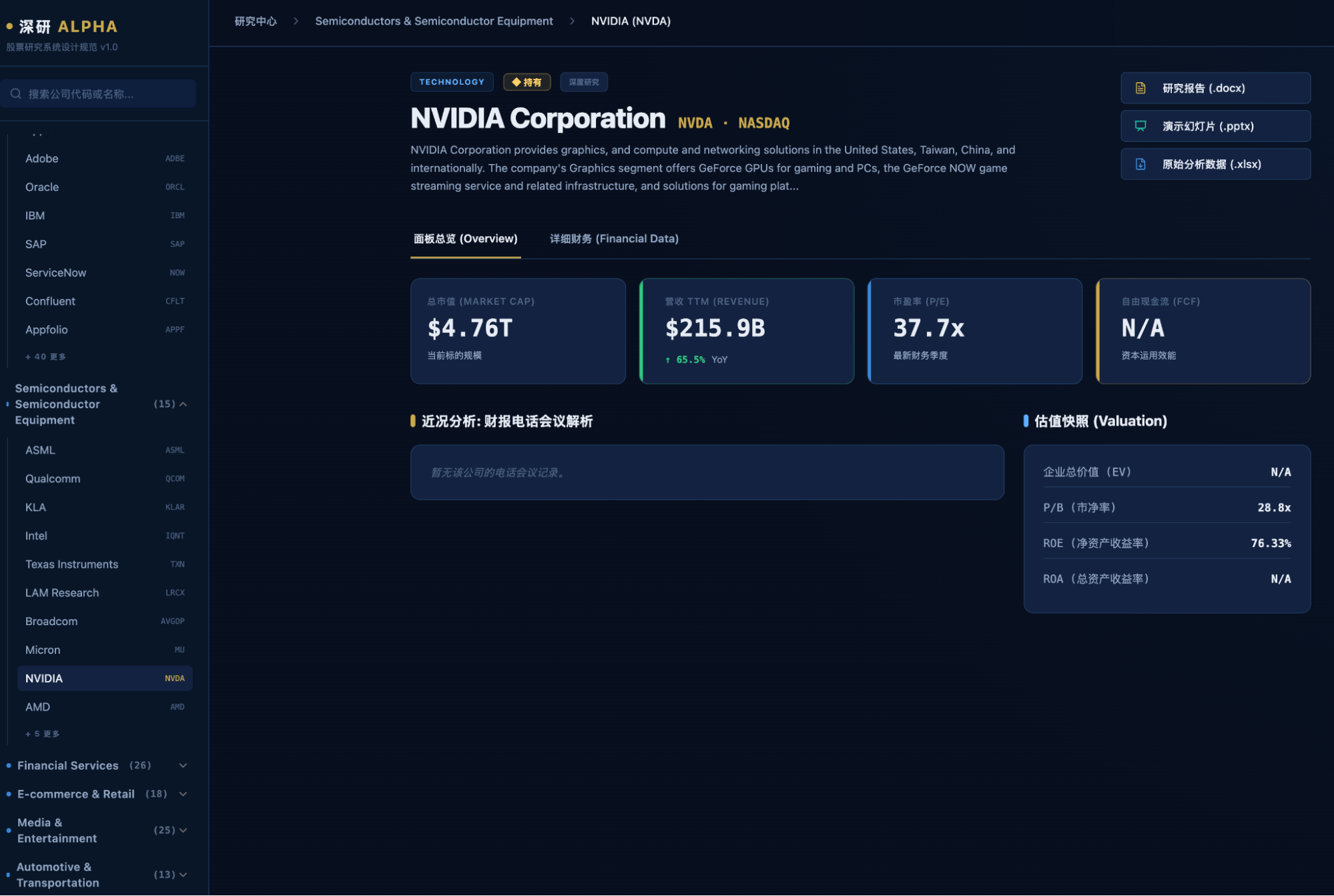This screenshot has width=1334, height=896.
Task: Expand the Media & Entertainment category
Action: click(183, 830)
